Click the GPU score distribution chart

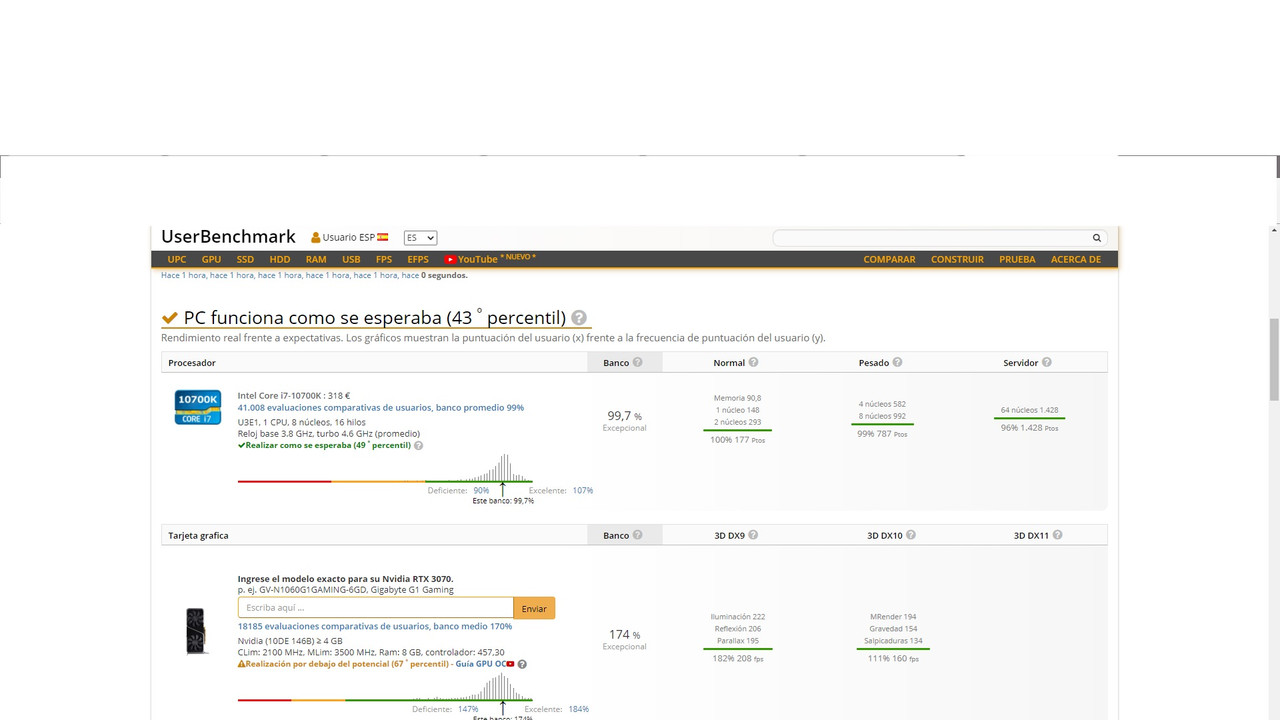(x=385, y=687)
